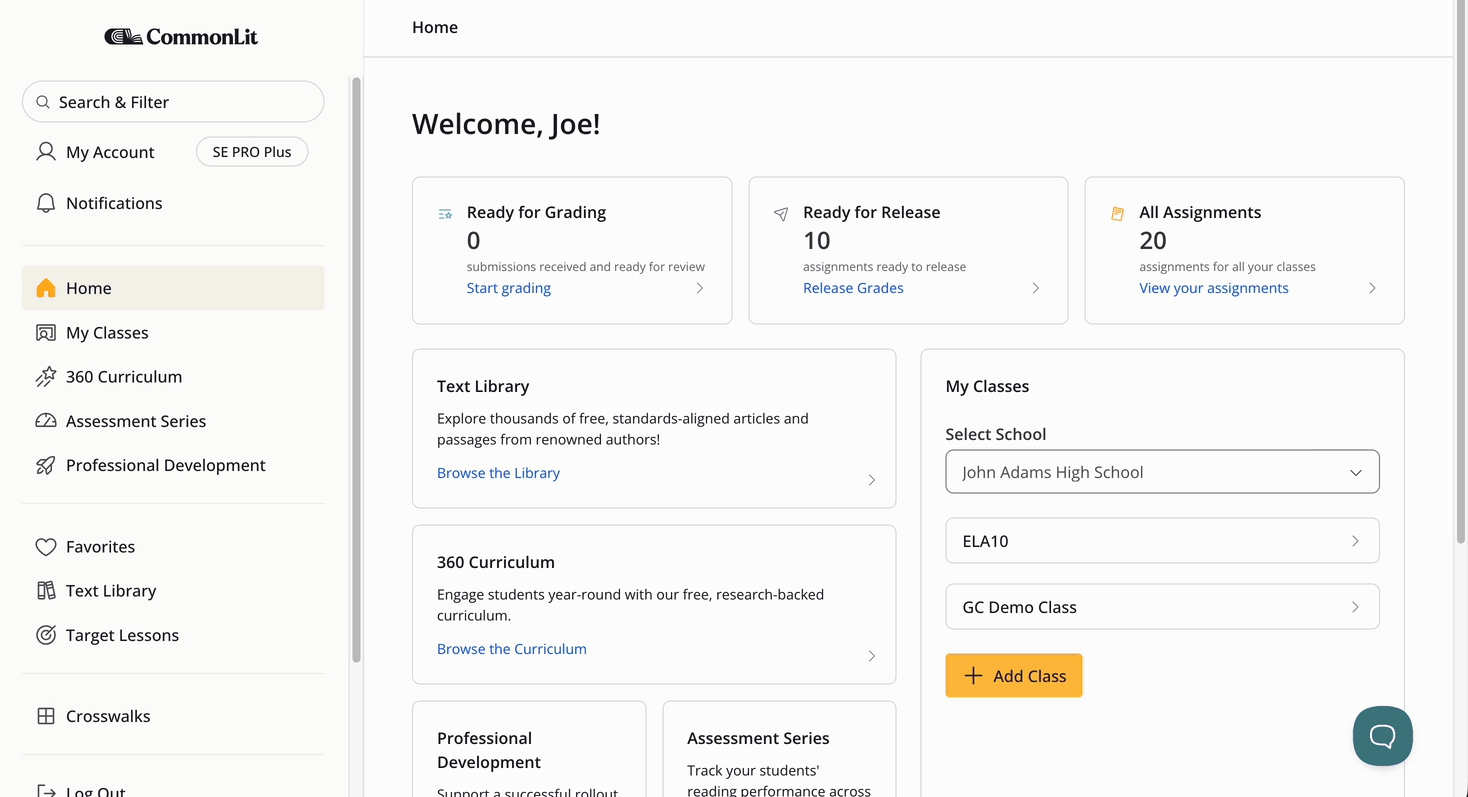Go to 360 Curriculum in the sidebar

(124, 377)
